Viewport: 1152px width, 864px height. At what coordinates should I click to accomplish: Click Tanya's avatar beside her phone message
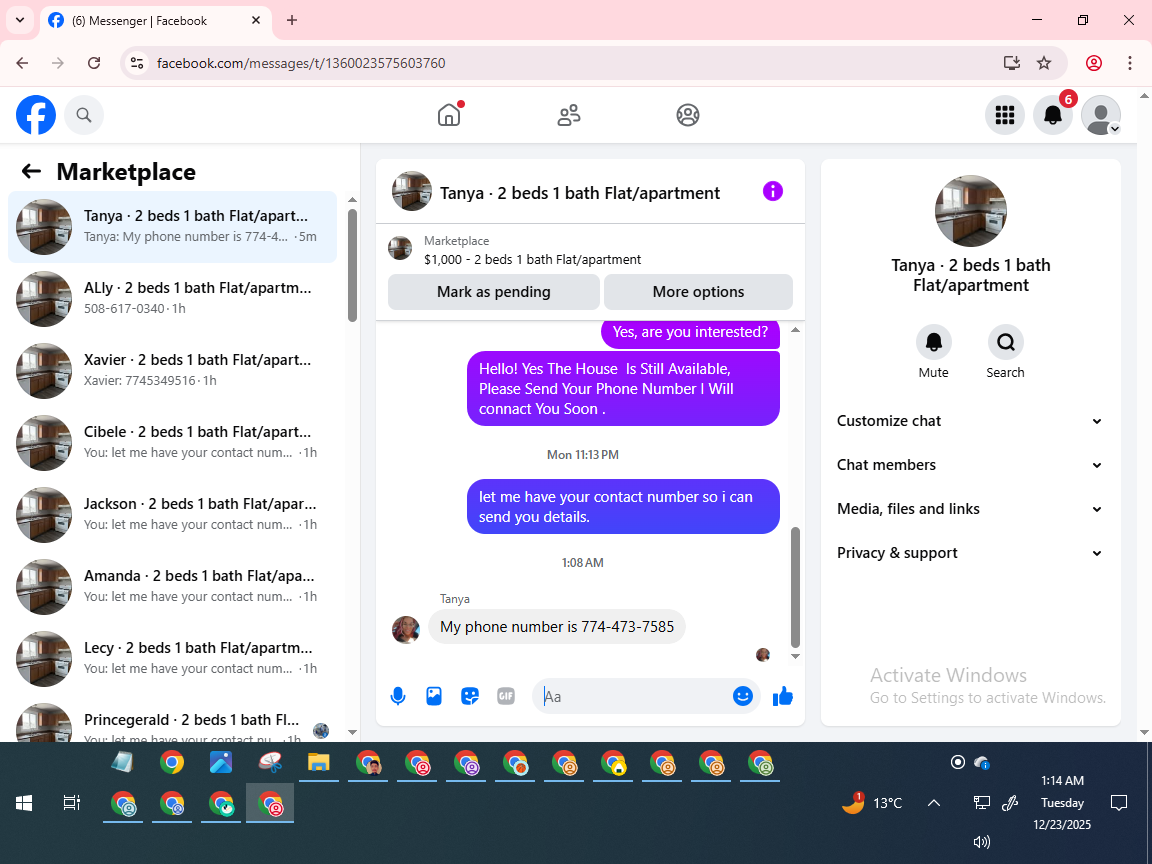coord(406,630)
